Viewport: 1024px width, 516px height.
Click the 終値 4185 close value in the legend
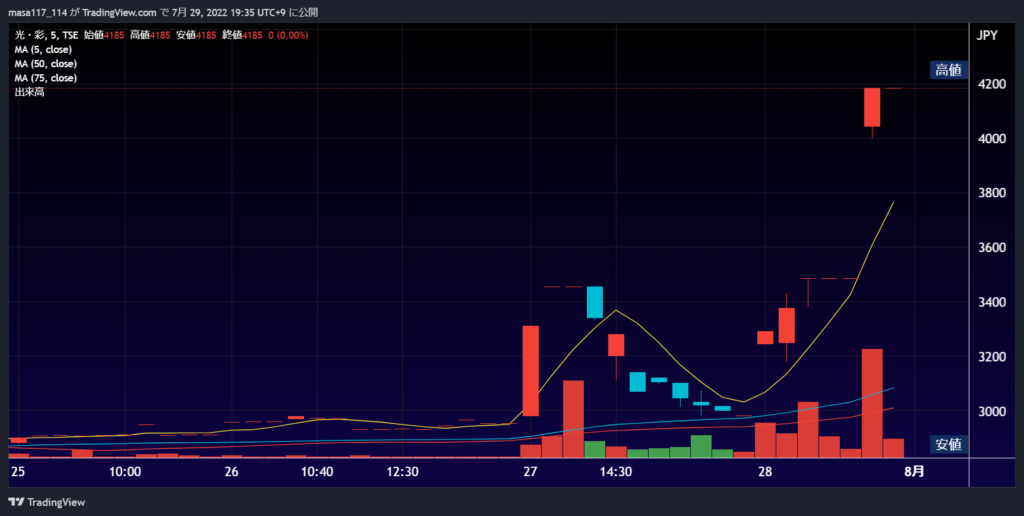242,35
